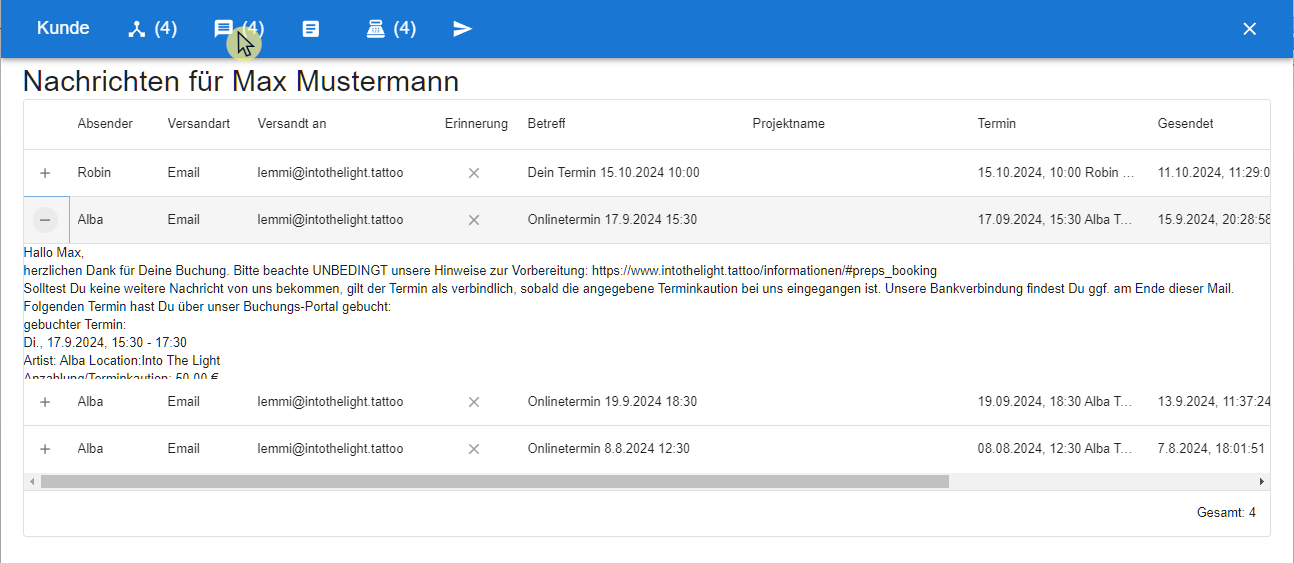Click the 'Gesamt: 4' total text
Screen dimensions: 1294x563
[1226, 513]
